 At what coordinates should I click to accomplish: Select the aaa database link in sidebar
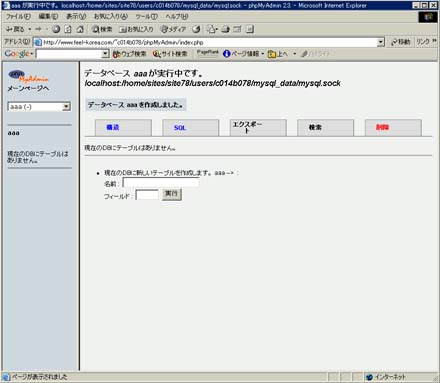[13, 133]
